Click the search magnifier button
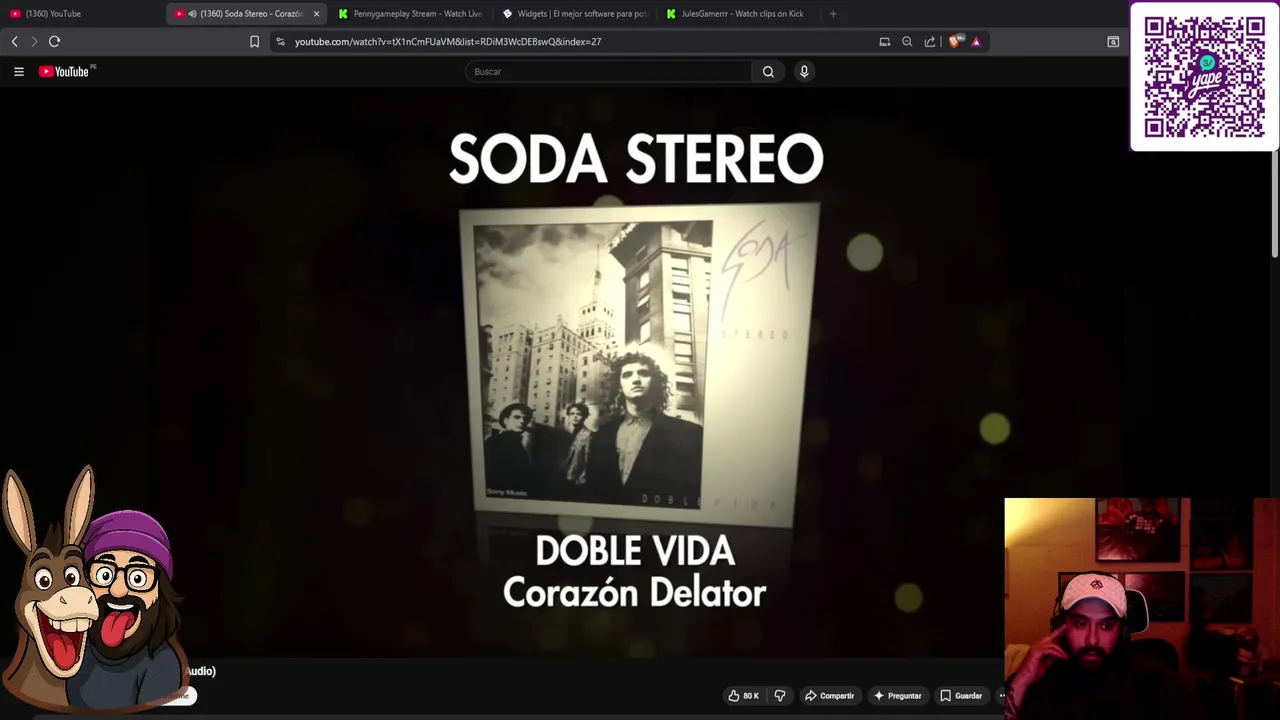The width and height of the screenshot is (1280, 720). tap(768, 71)
